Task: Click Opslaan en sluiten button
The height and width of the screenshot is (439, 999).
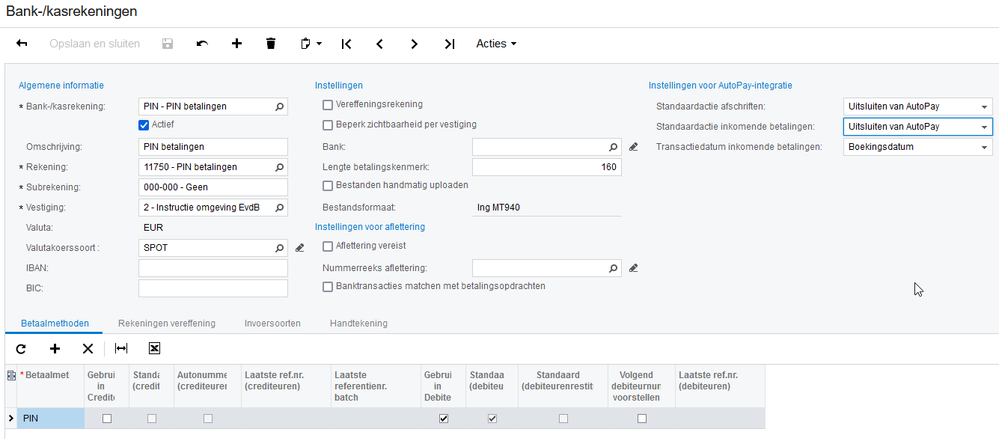Action: (94, 44)
